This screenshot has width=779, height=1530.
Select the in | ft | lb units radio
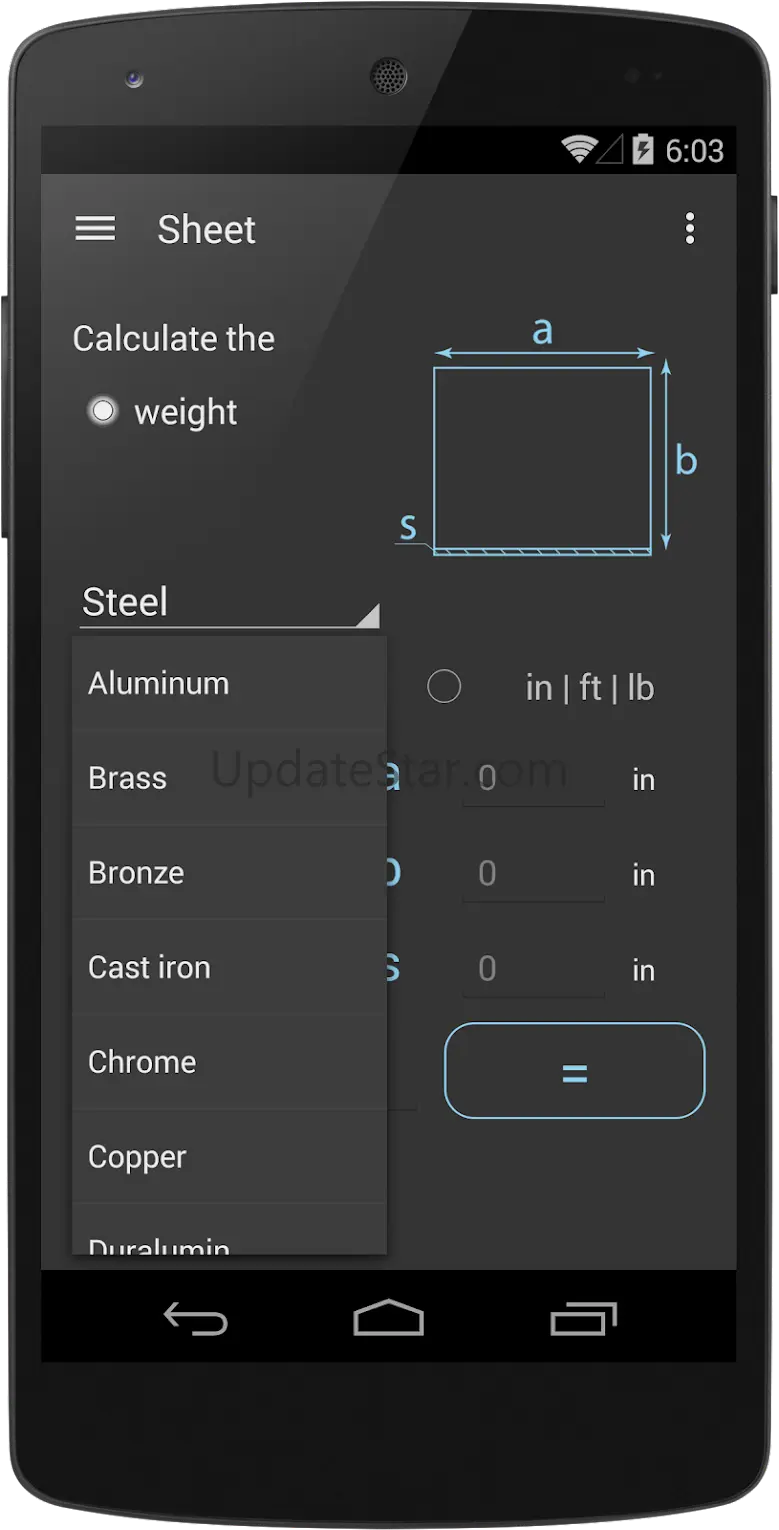[x=444, y=687]
